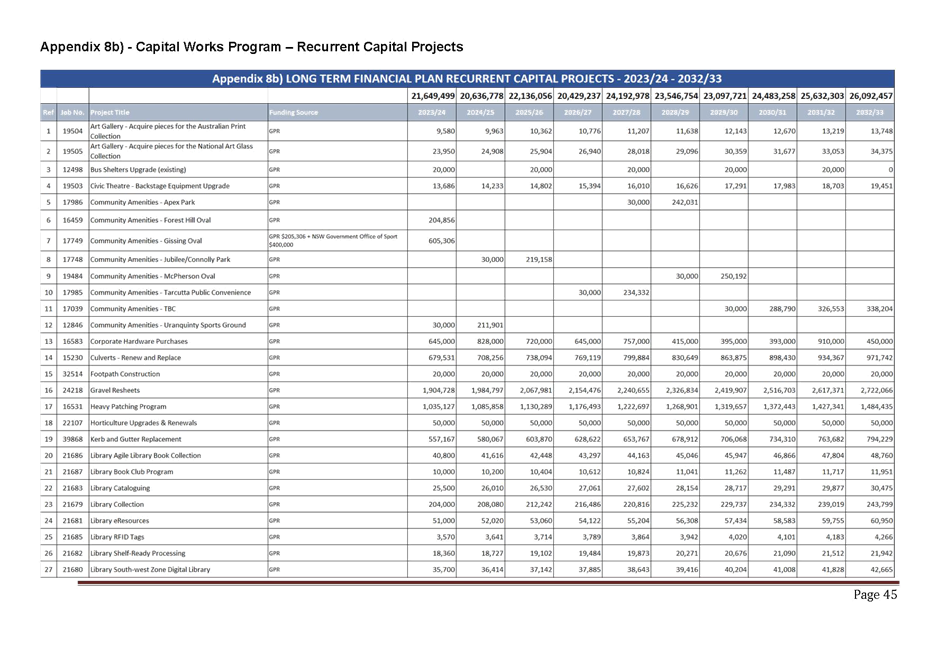This screenshot has height=656, width=928.
Task: Select the value 204,856 for Forest Hill Oval
Action: tap(442, 220)
